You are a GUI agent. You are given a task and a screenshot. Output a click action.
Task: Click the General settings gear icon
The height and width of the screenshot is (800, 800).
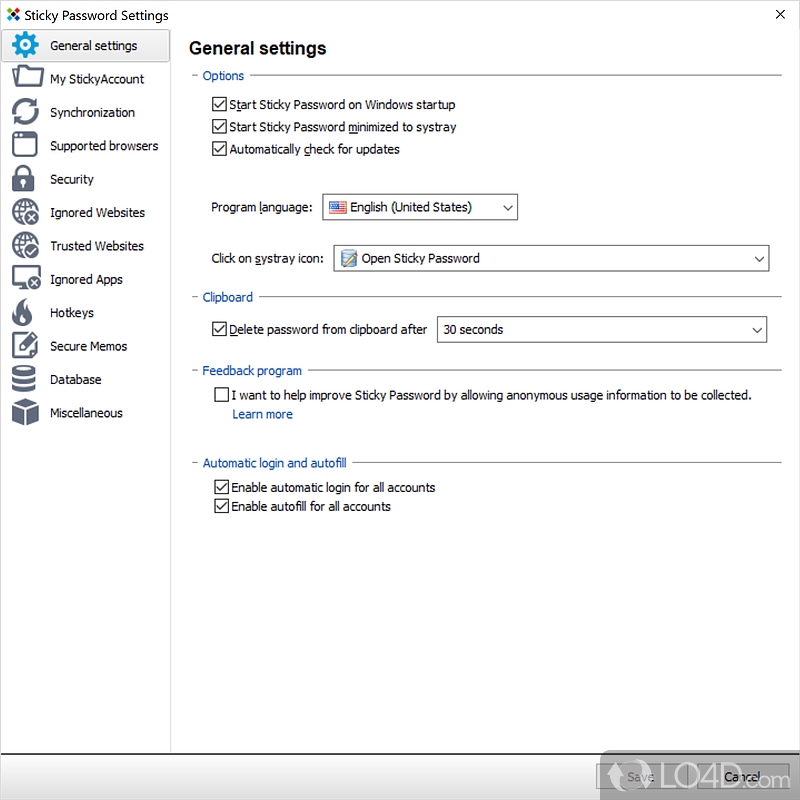[25, 45]
